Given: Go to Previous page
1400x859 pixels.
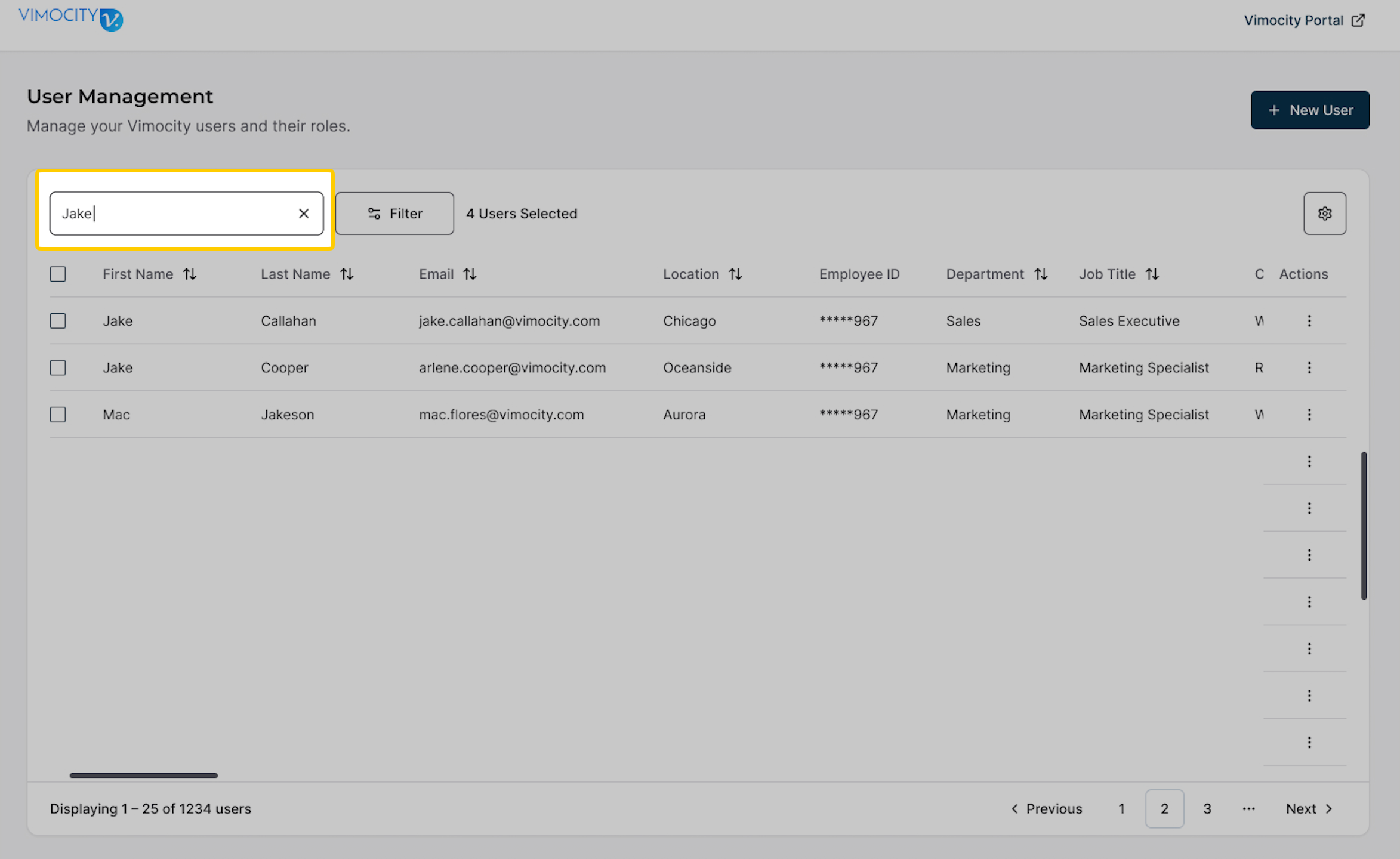Looking at the screenshot, I should (1047, 809).
